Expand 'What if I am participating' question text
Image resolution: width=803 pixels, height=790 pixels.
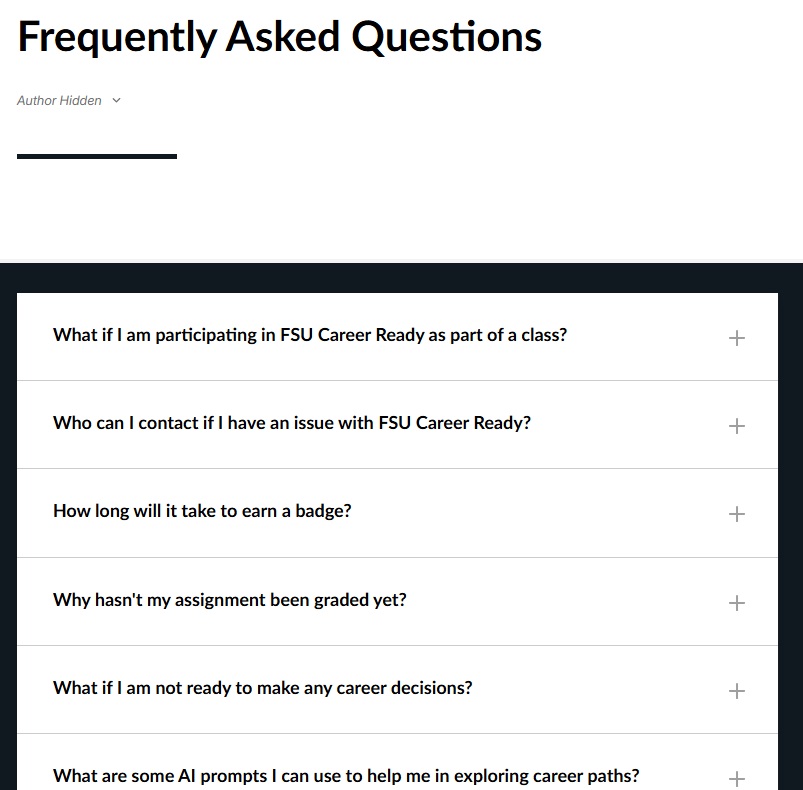click(x=309, y=335)
